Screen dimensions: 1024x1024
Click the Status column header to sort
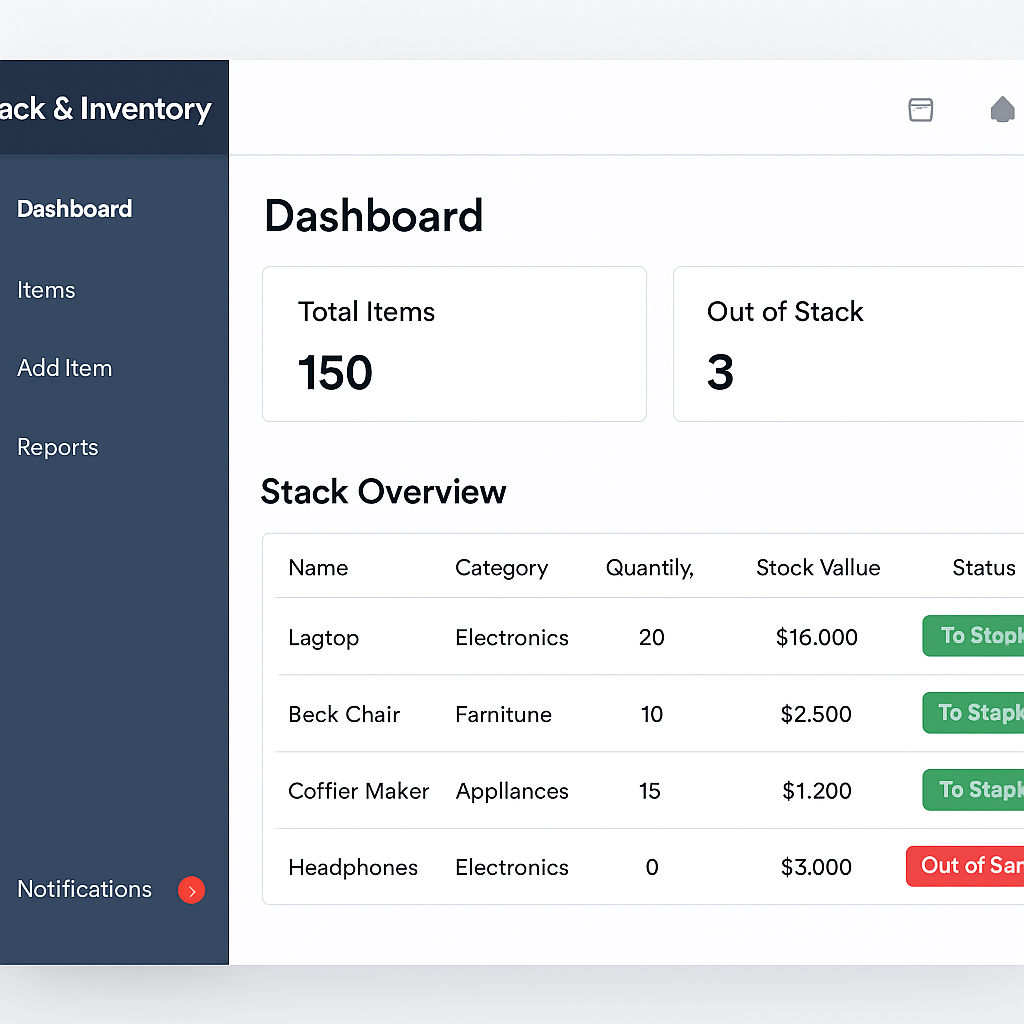[983, 567]
